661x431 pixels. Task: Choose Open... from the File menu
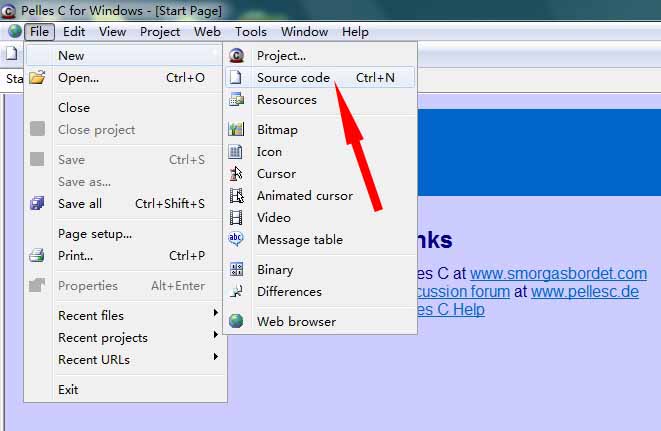tap(124, 78)
